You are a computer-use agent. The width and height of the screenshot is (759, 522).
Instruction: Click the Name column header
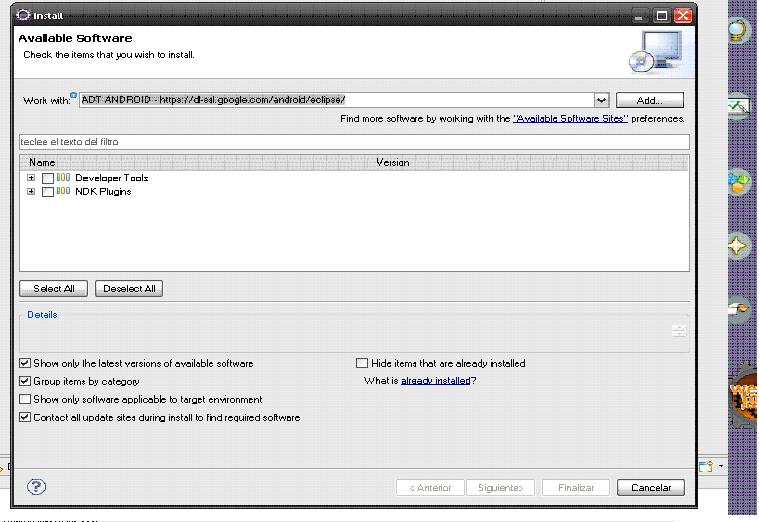(x=42, y=163)
